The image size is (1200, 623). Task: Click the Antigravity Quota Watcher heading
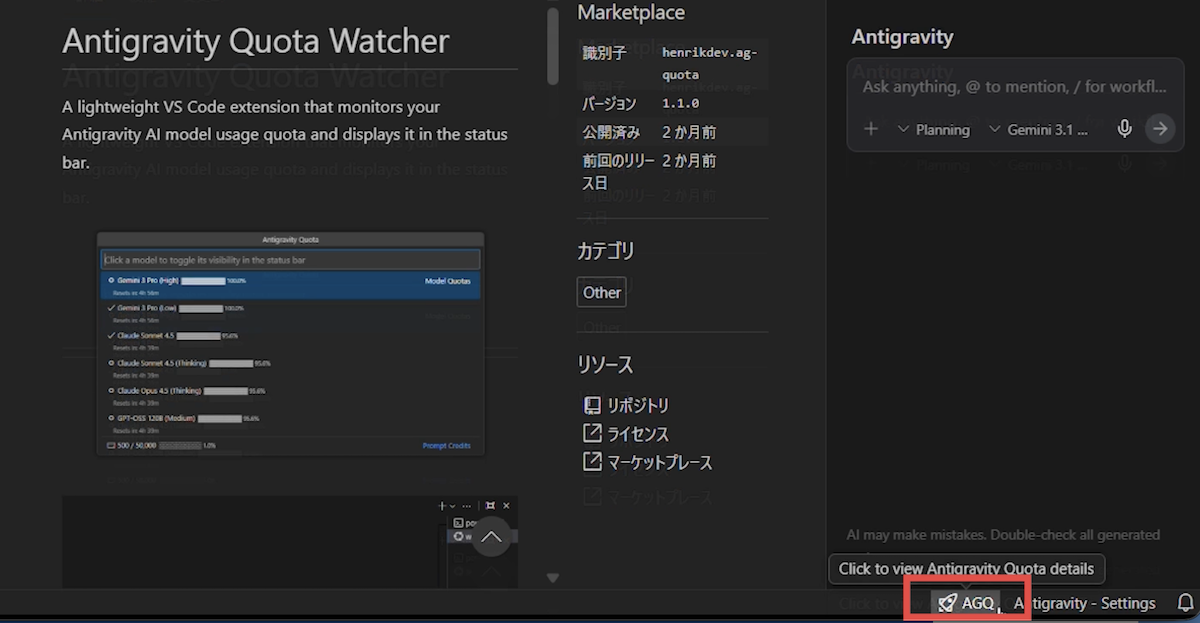[256, 41]
